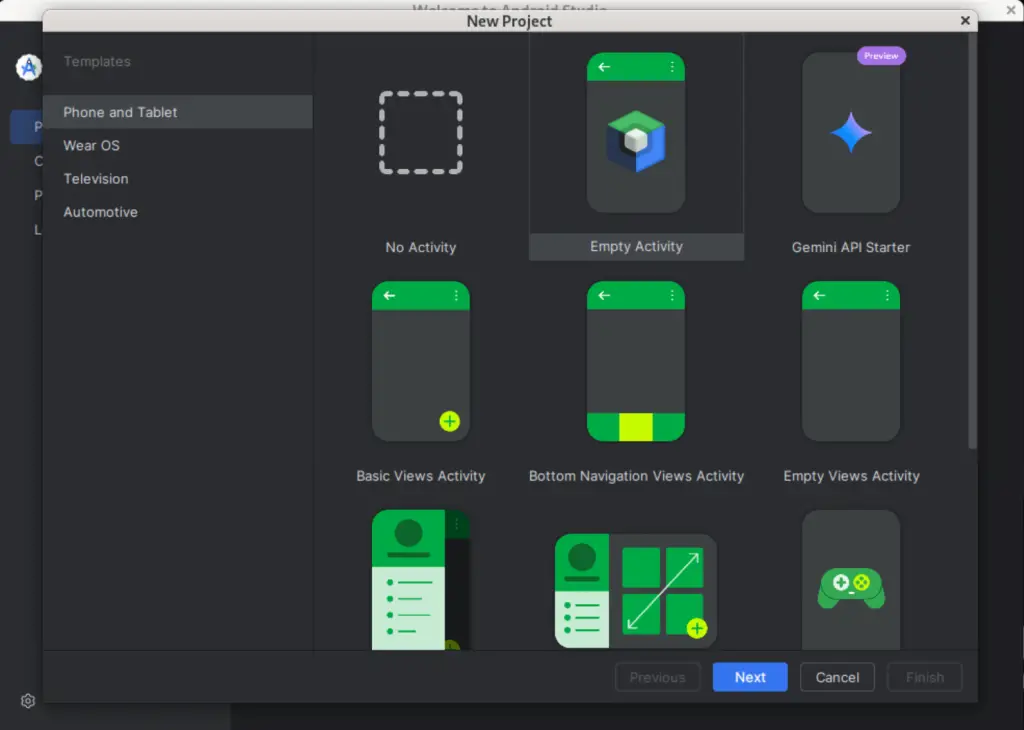Cancel the New Project dialog

pos(837,677)
